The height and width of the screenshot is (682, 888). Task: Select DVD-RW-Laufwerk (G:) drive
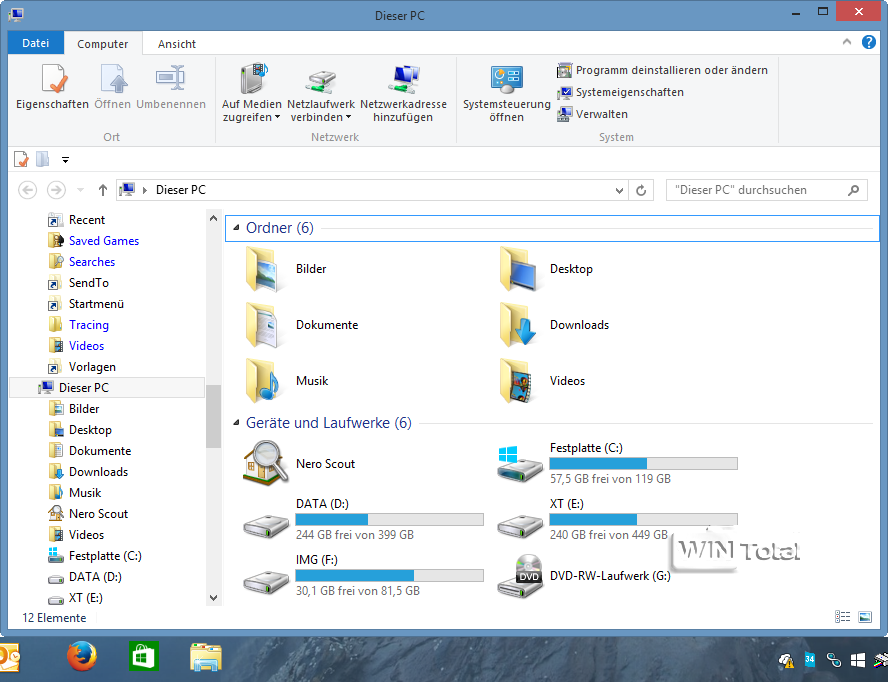(x=584, y=576)
